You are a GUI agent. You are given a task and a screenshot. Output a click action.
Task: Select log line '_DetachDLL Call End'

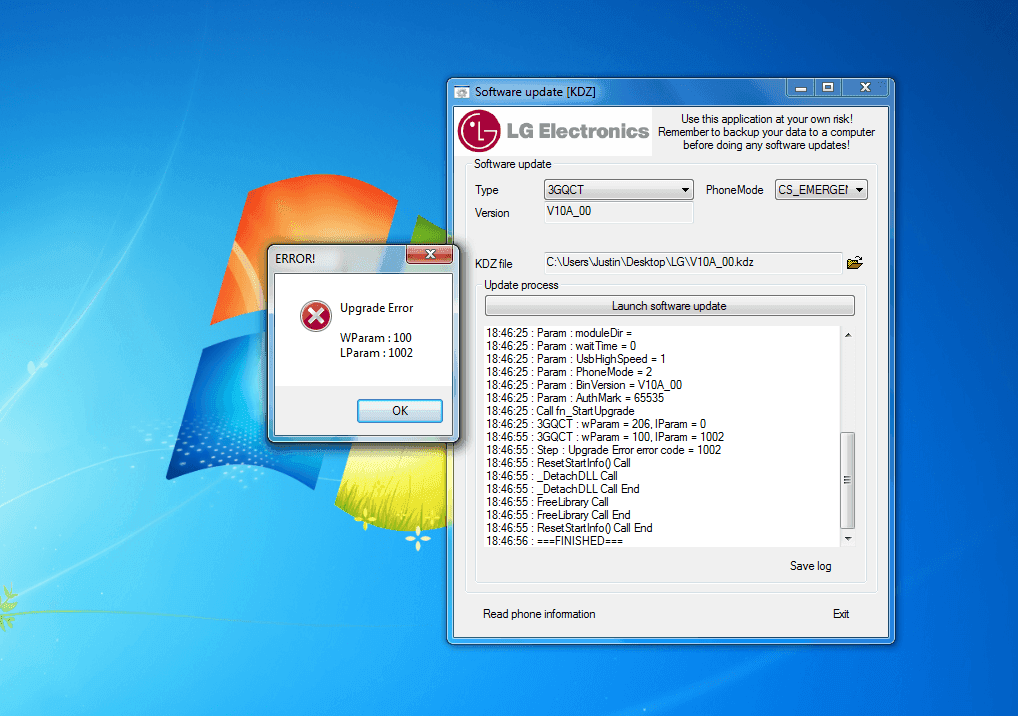pyautogui.click(x=563, y=489)
